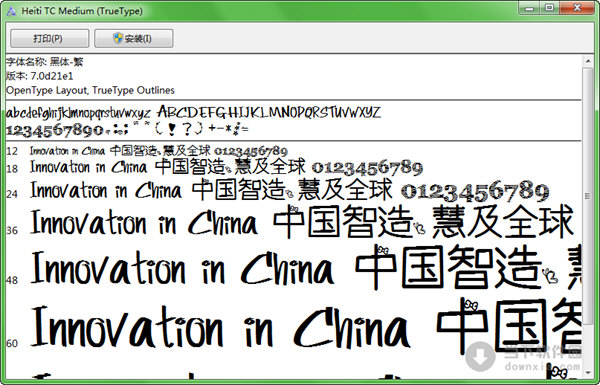Minimize the font viewer window
The height and width of the screenshot is (385, 600).
pyautogui.click(x=529, y=8)
